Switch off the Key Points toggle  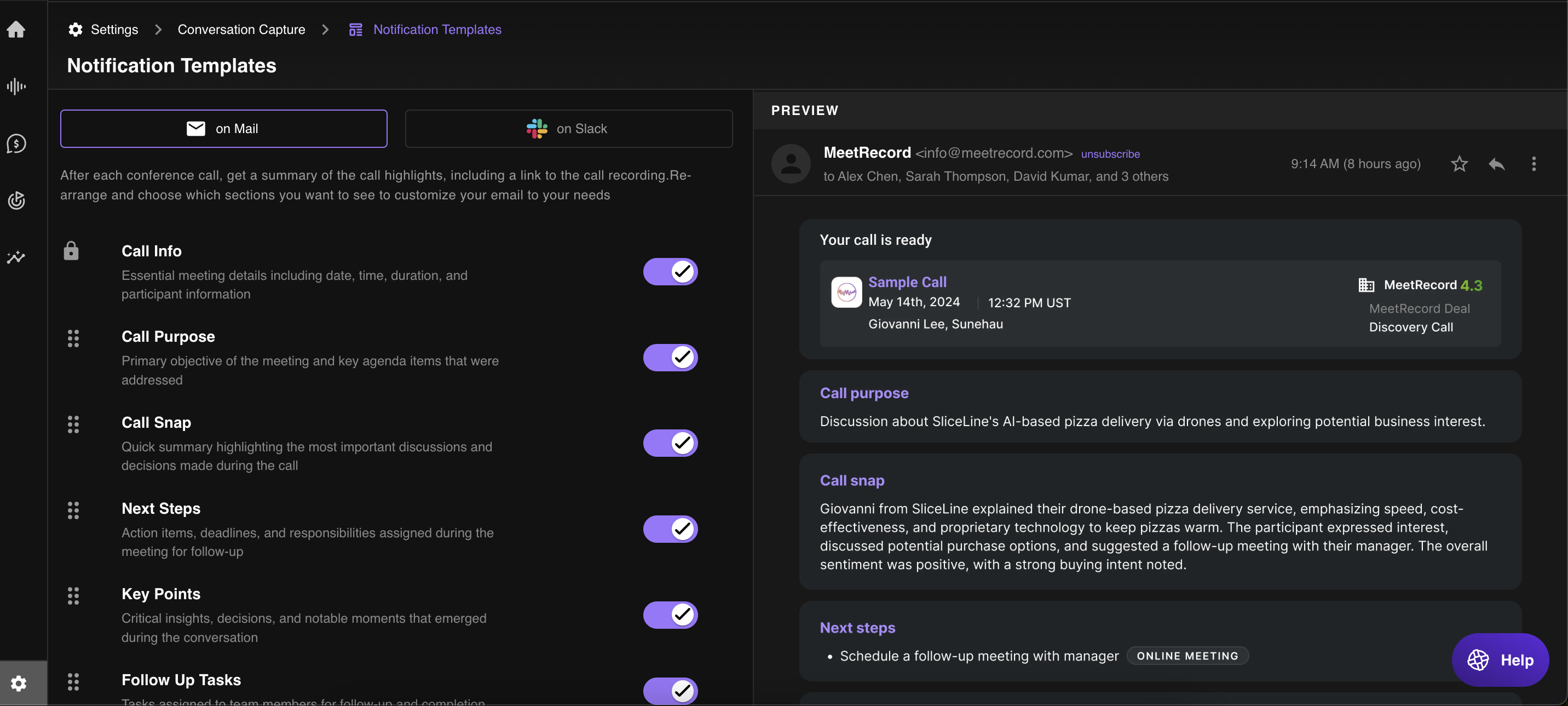[670, 615]
